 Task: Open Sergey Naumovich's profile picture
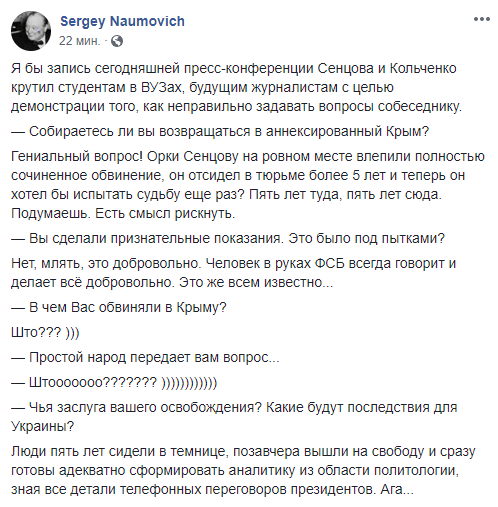coord(31,31)
